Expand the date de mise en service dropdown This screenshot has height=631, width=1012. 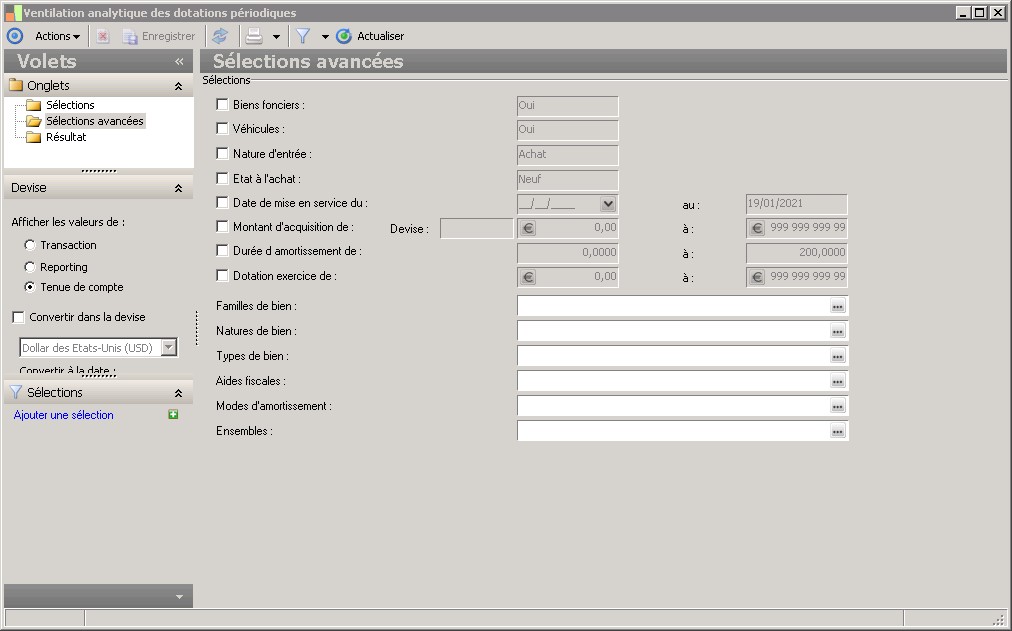click(608, 203)
